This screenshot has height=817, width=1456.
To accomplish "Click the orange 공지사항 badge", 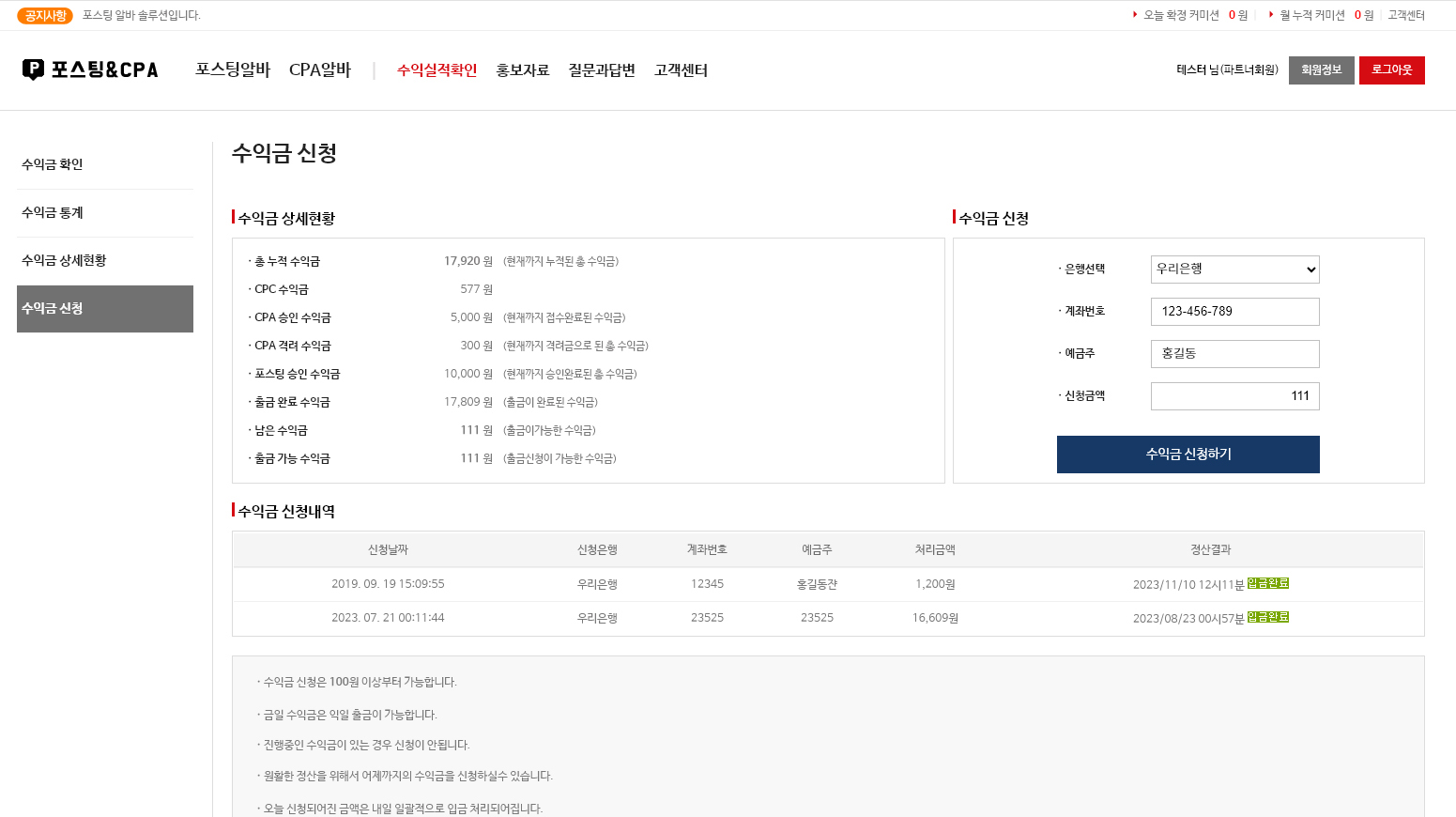I will pos(45,16).
